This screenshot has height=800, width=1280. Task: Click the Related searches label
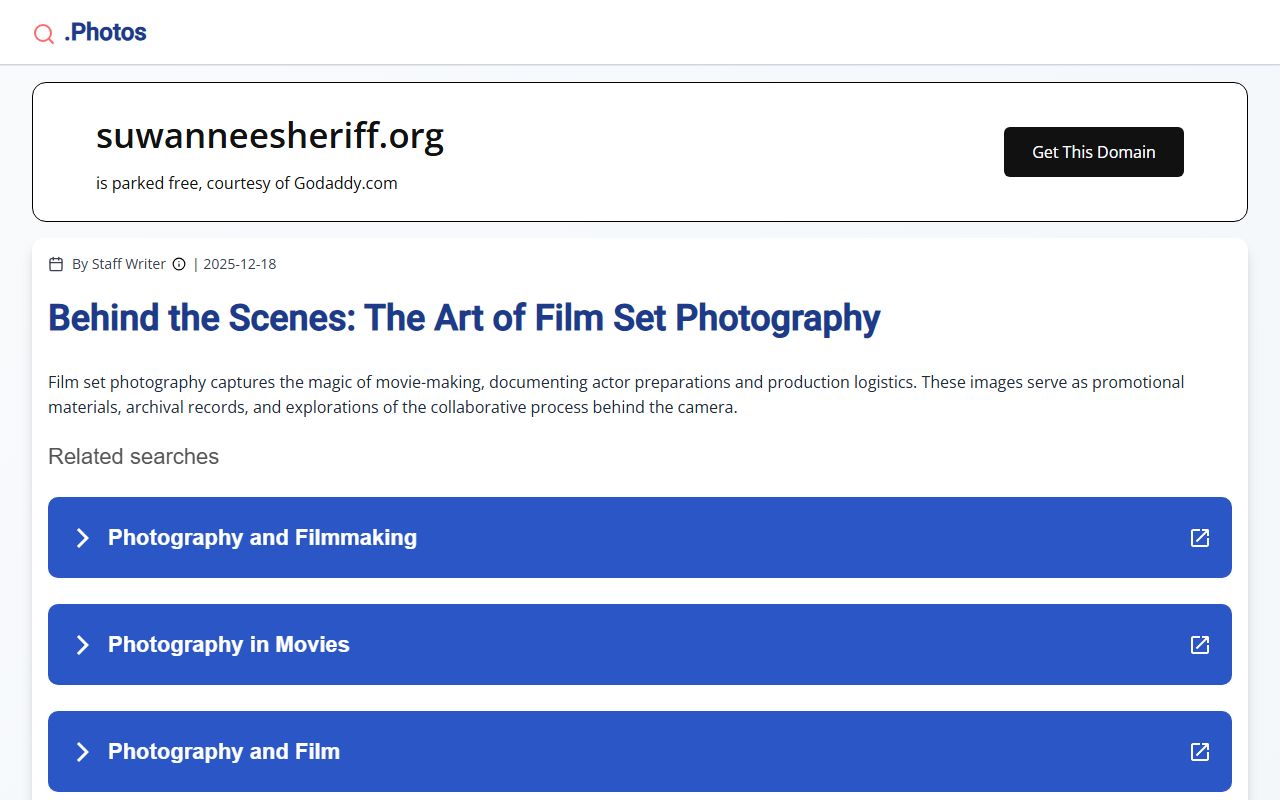[x=133, y=457]
